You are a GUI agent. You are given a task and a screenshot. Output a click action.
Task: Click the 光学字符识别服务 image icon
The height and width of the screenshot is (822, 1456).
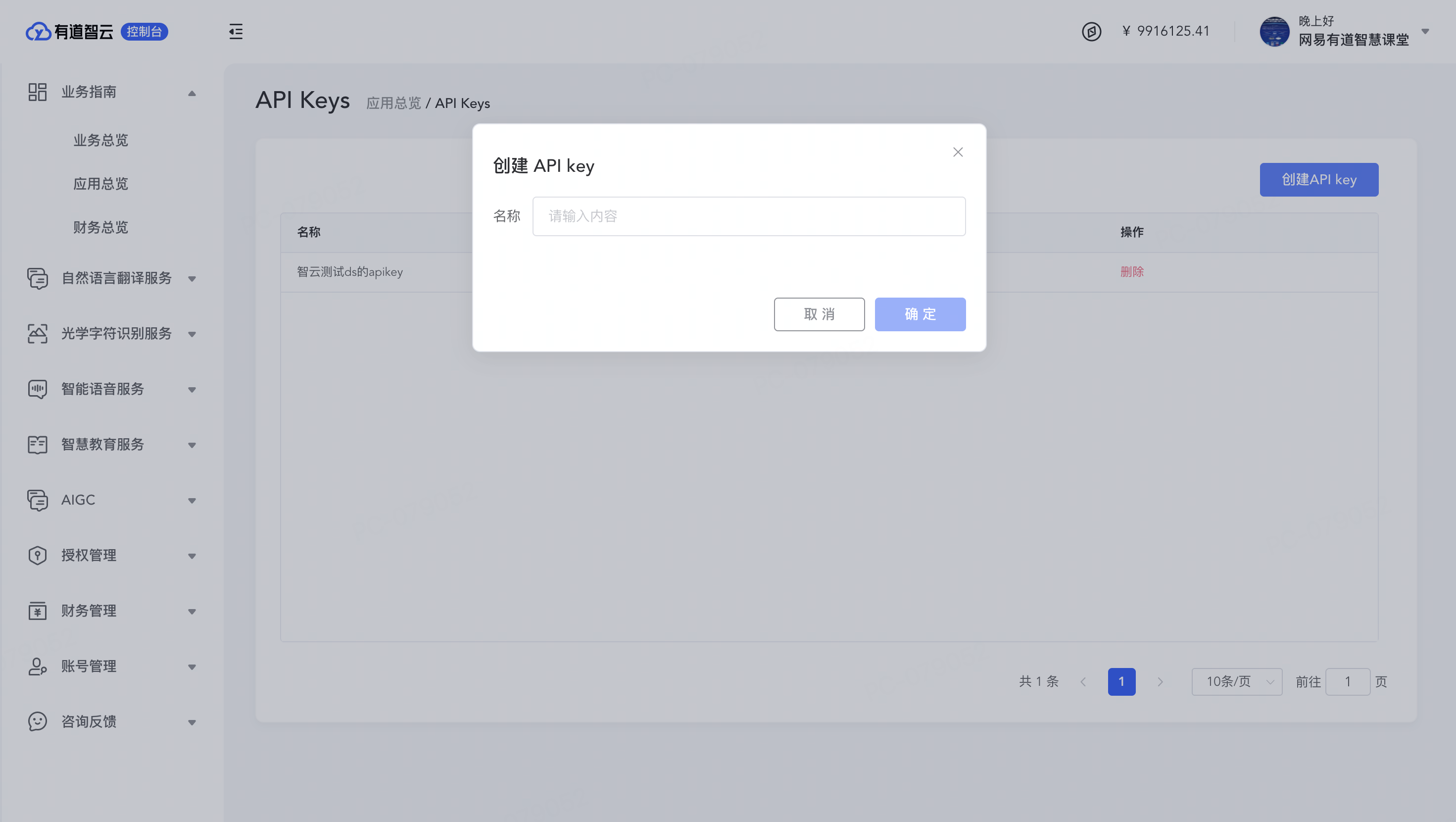click(x=37, y=334)
